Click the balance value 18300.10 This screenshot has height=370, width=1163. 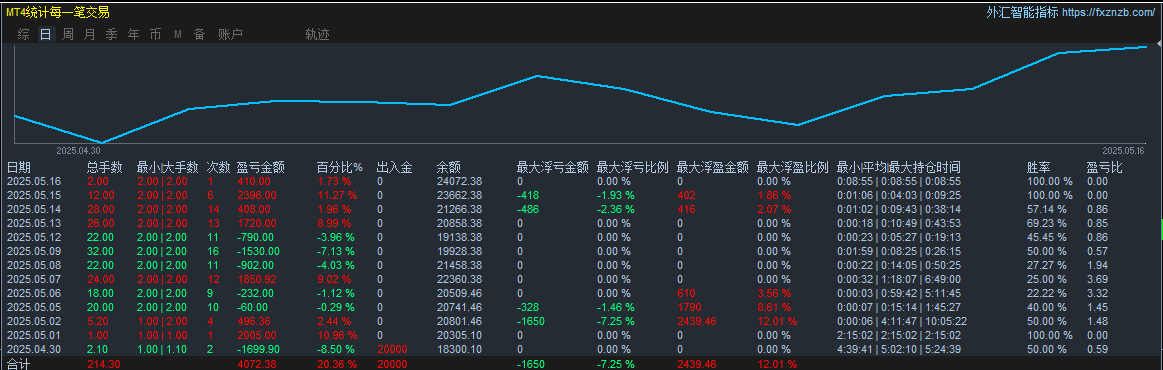(459, 349)
